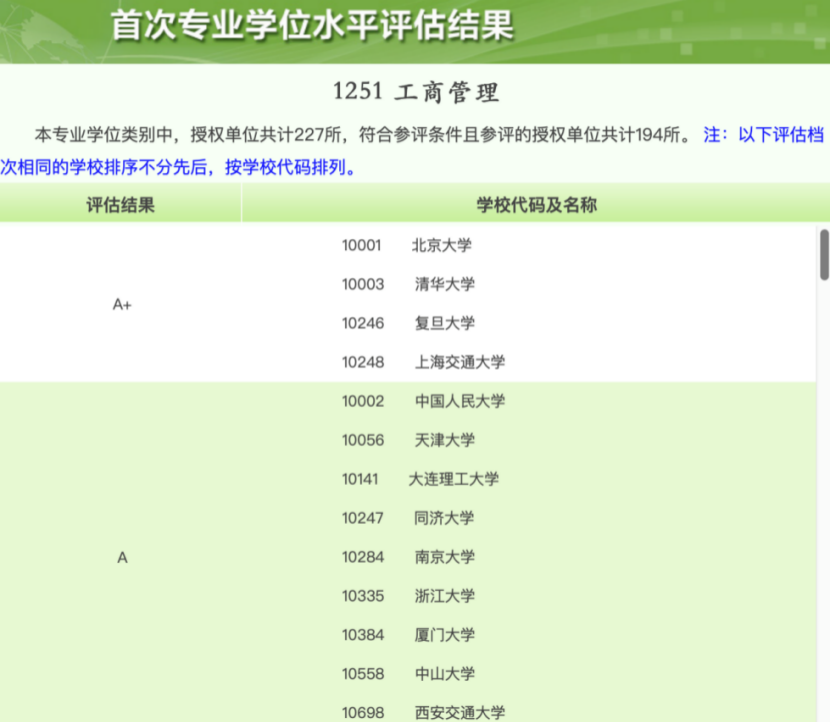Select the school name 北京大学

point(441,246)
